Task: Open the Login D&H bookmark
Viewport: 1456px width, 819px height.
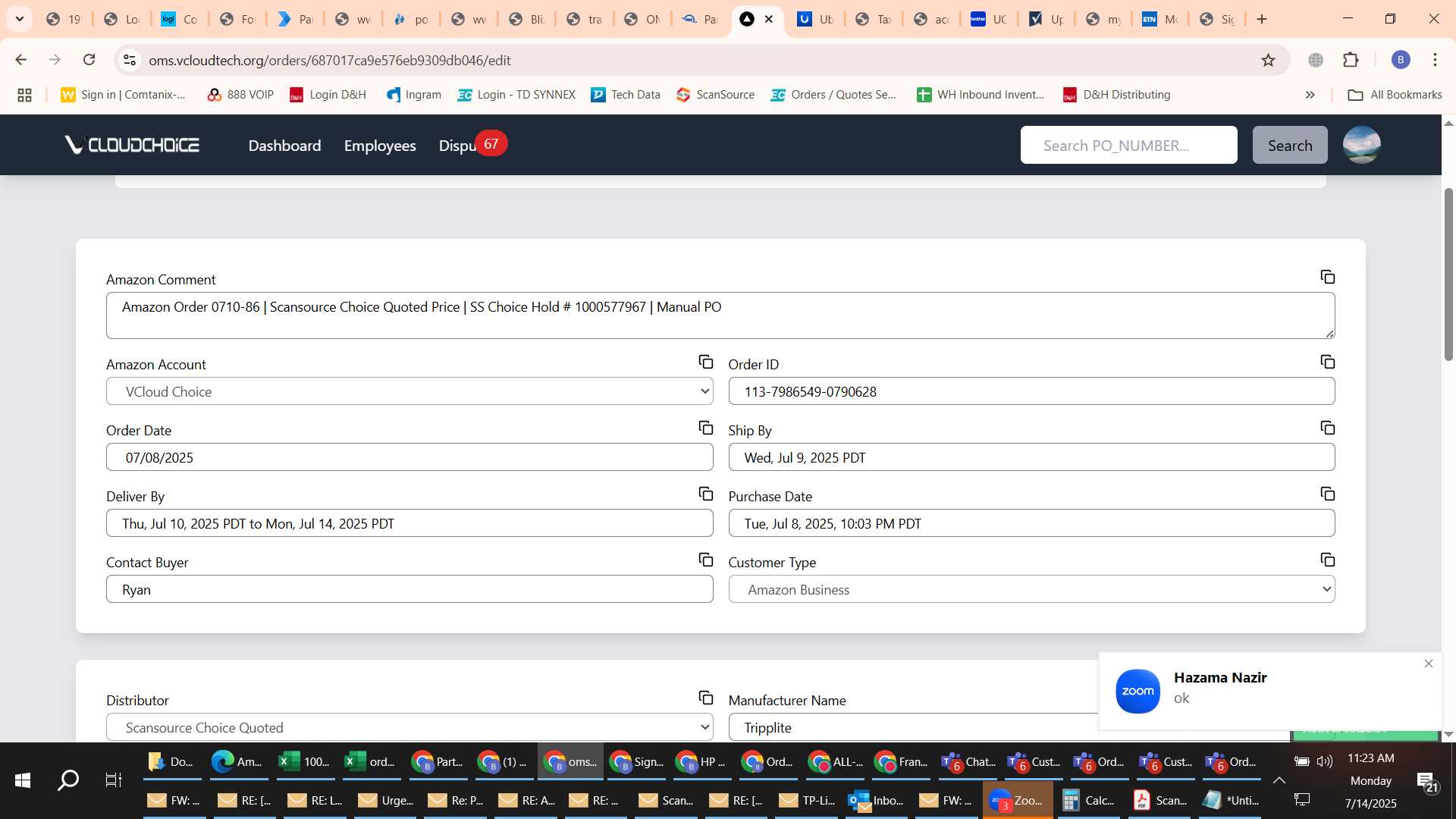Action: 328,95
